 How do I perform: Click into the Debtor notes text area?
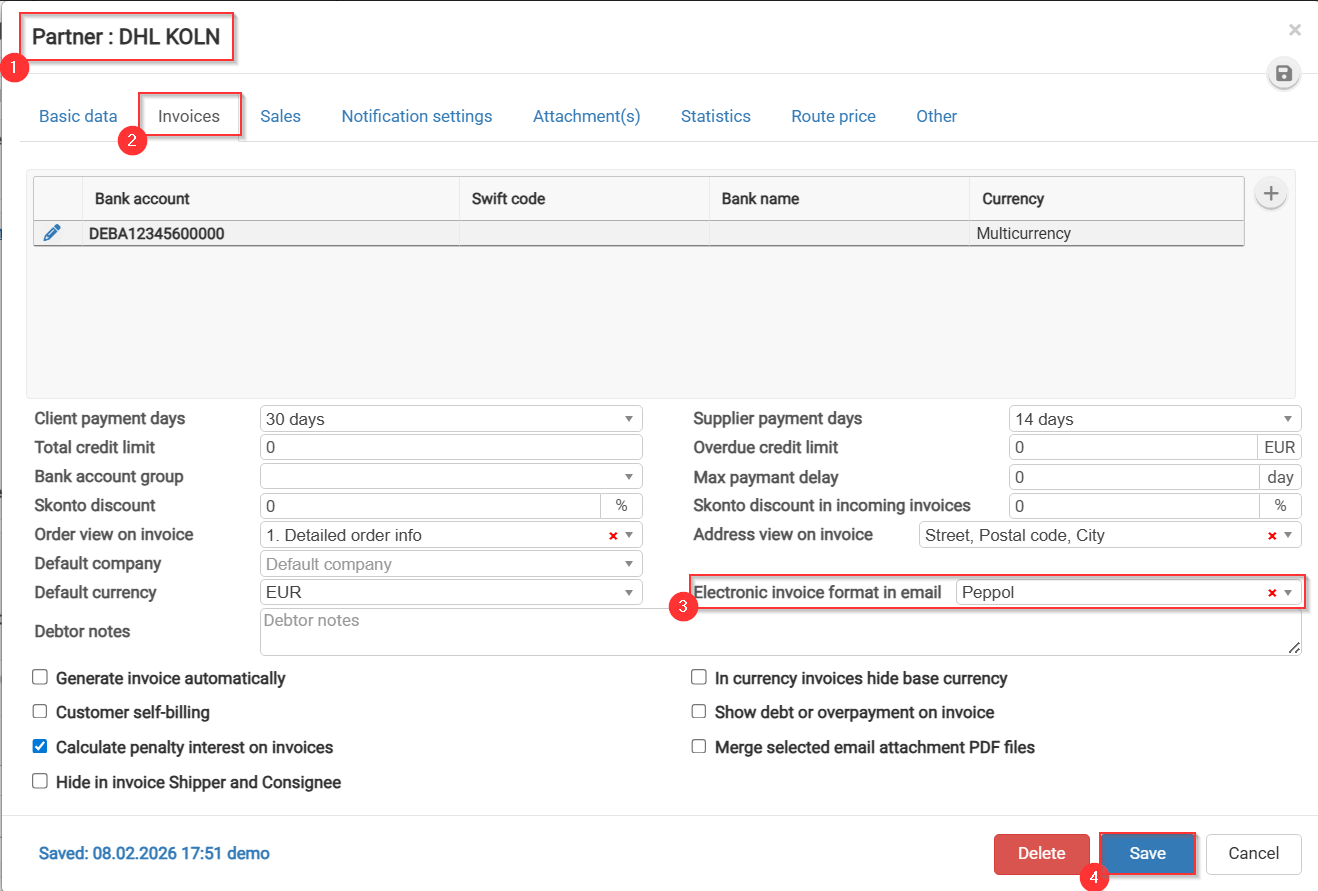pyautogui.click(x=780, y=632)
